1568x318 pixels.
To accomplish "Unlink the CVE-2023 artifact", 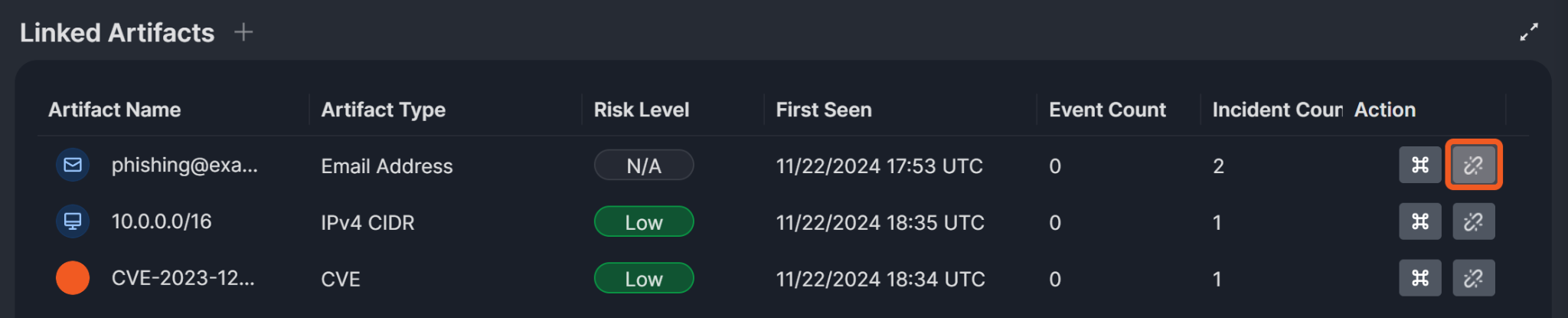I will [x=1473, y=278].
